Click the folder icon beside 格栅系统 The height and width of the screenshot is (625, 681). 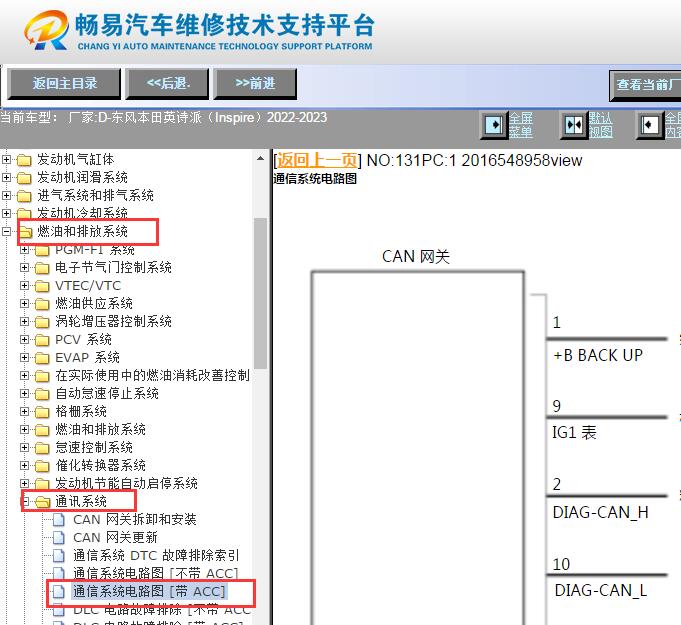(x=42, y=412)
